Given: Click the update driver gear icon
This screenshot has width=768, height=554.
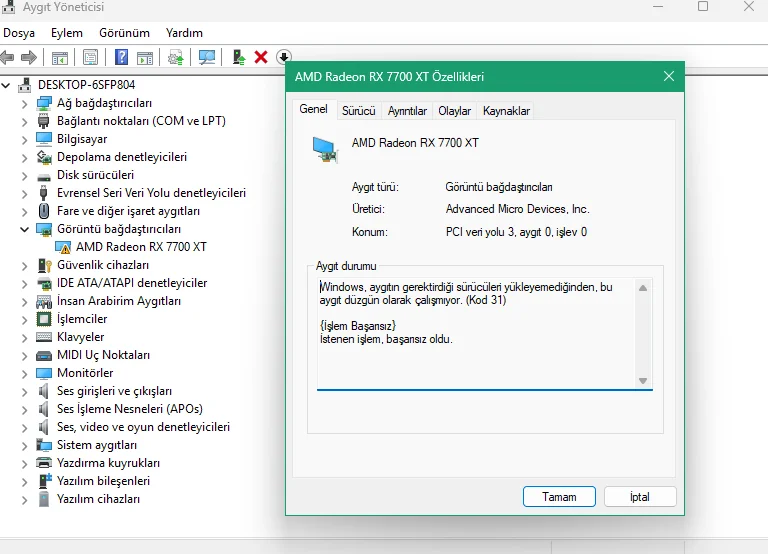Looking at the screenshot, I should tap(175, 58).
